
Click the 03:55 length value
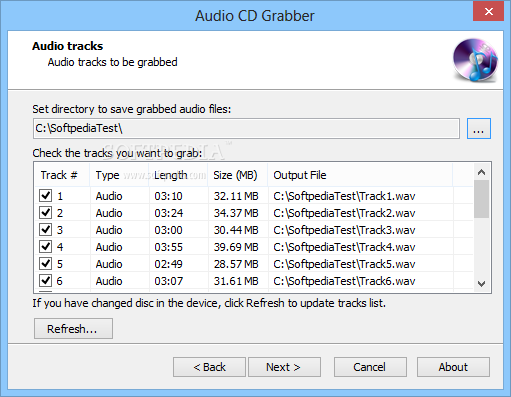click(x=168, y=247)
